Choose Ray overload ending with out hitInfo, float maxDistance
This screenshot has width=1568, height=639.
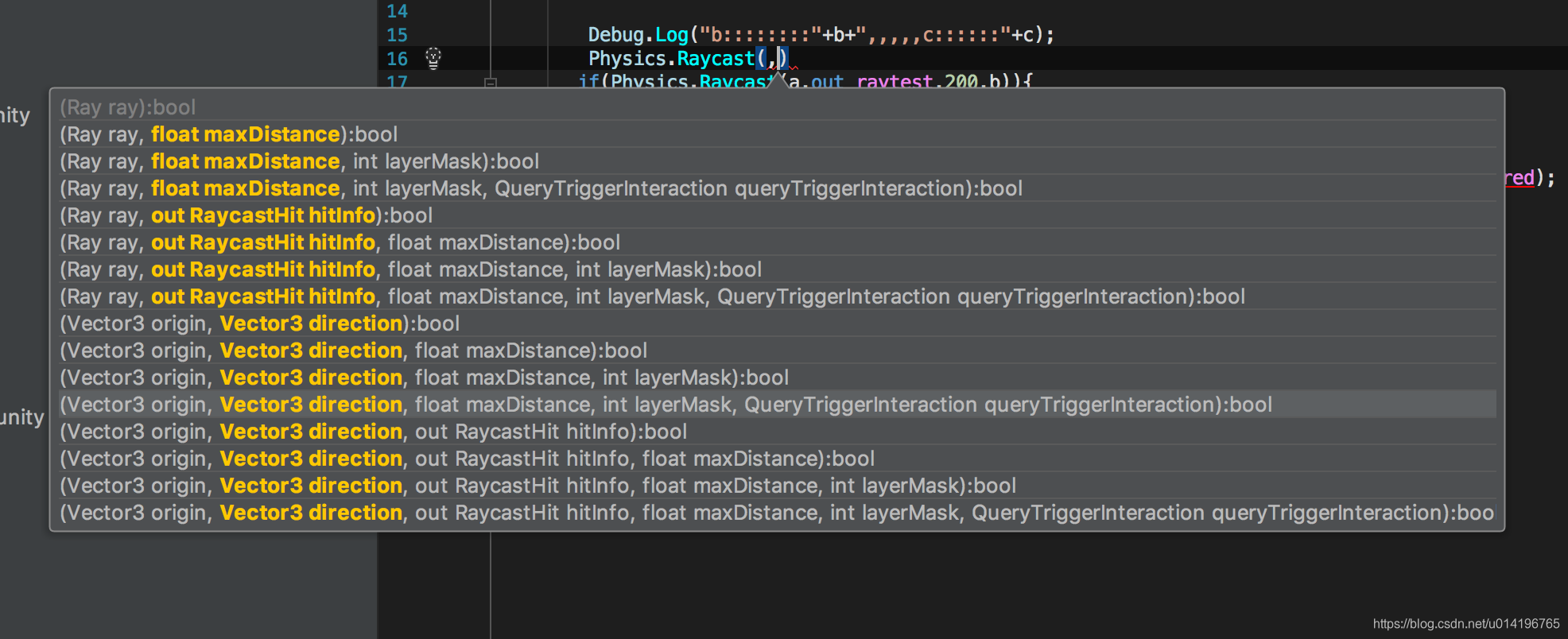[x=778, y=242]
